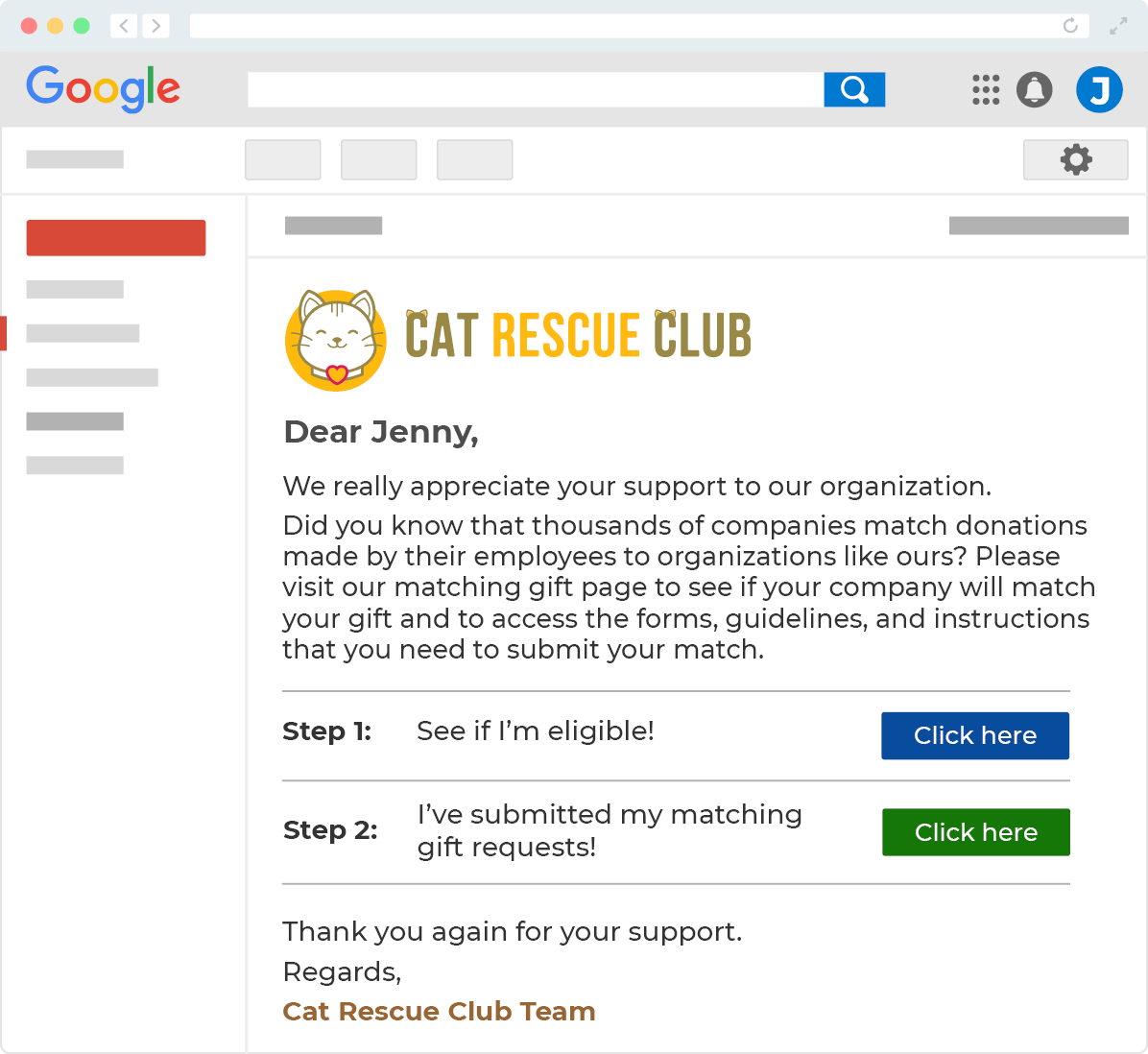Open the Google apps grid
Screen dimensions: 1148x1054
coord(986,90)
